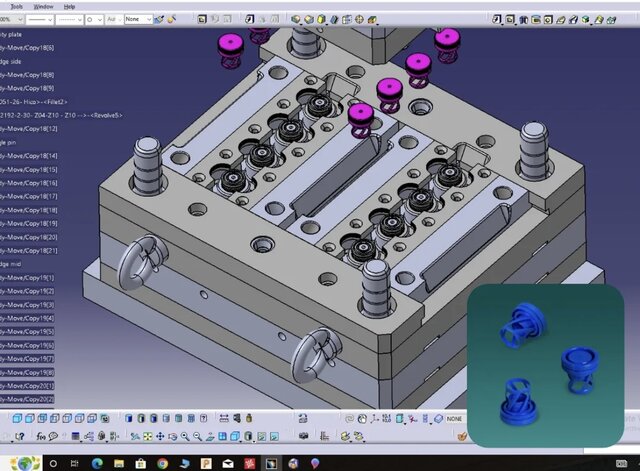The width and height of the screenshot is (640, 471).
Task: Select 'gle pin' item in the tree
Action: coord(14,142)
